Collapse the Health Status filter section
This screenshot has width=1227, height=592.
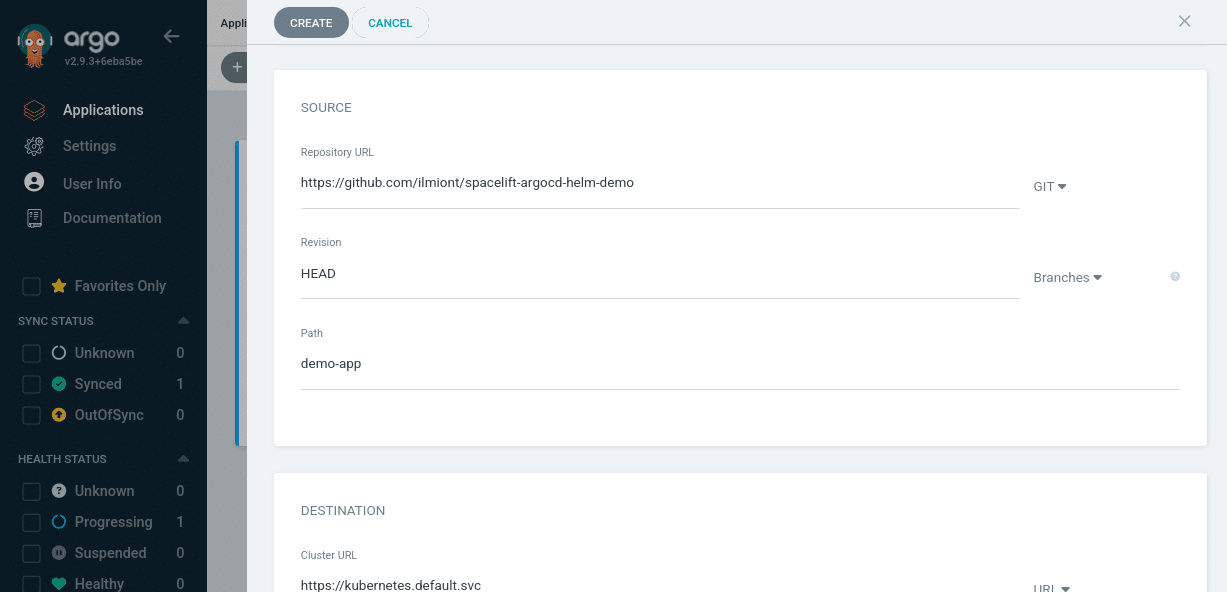tap(183, 459)
